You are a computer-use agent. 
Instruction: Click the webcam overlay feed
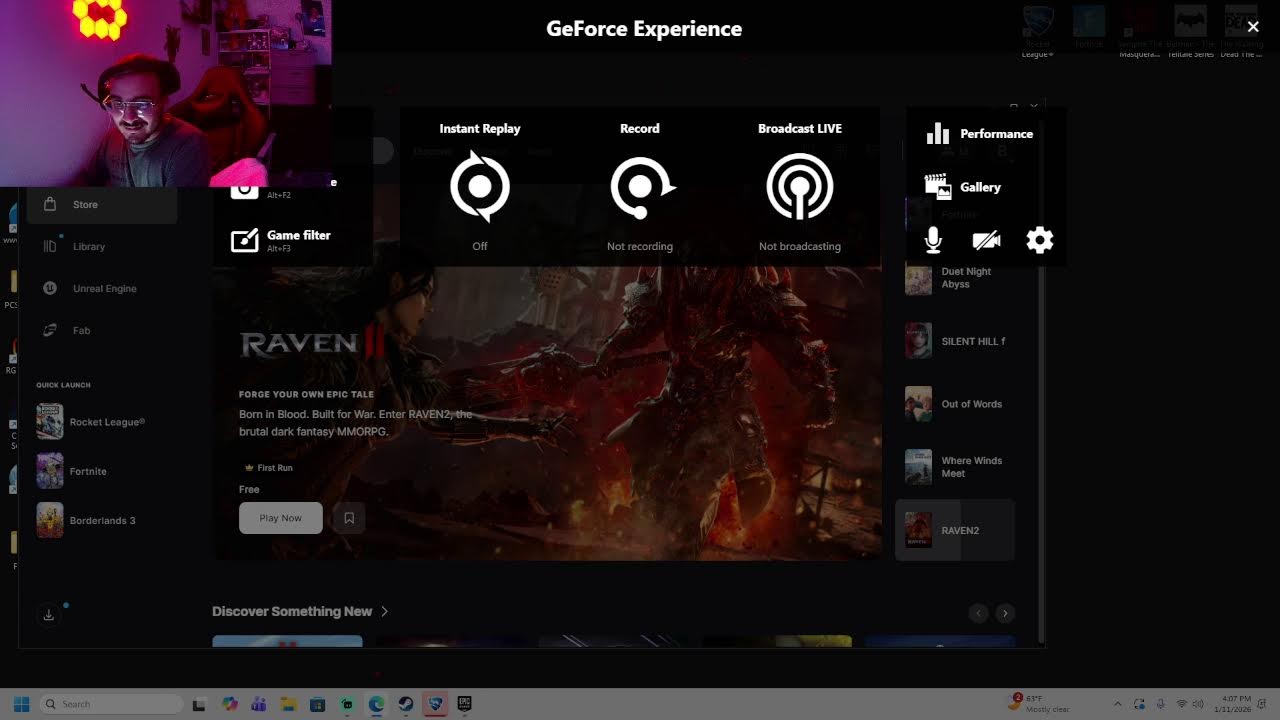pos(165,93)
